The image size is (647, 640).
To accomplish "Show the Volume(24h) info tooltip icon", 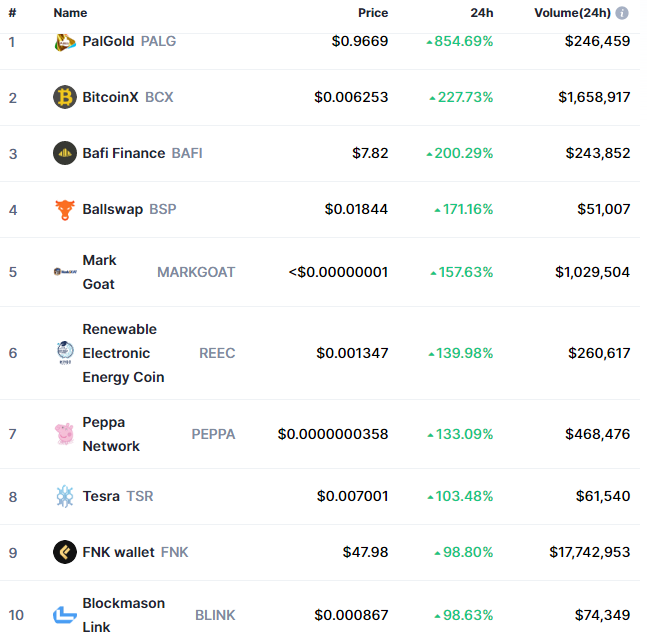I will pos(622,13).
